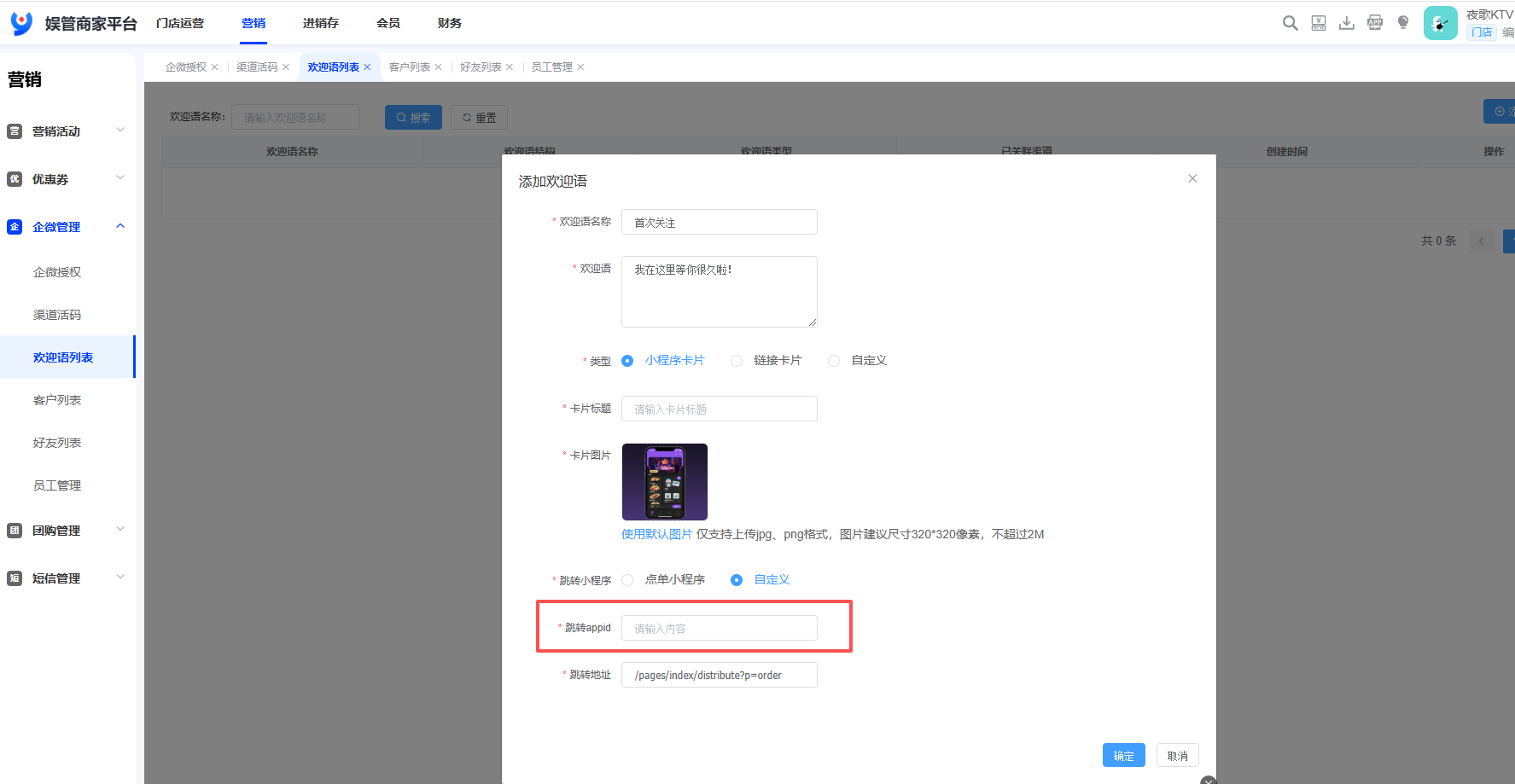Switch to the 进销存 top menu
This screenshot has width=1515, height=784.
point(320,23)
